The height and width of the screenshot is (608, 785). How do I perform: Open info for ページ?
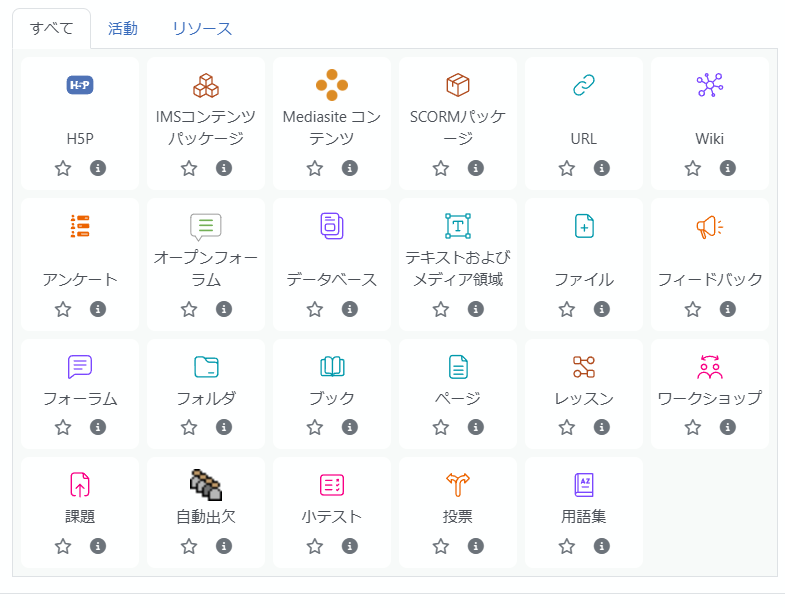476,427
